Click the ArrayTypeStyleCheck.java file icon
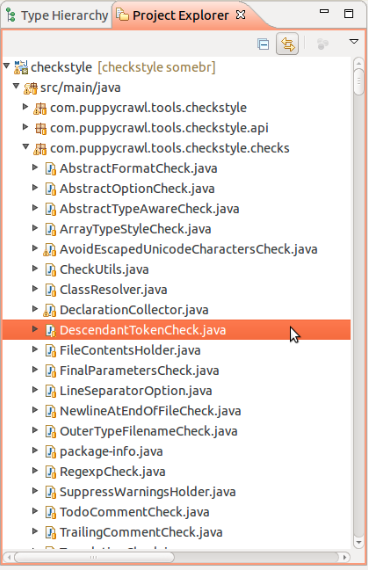 point(50,229)
